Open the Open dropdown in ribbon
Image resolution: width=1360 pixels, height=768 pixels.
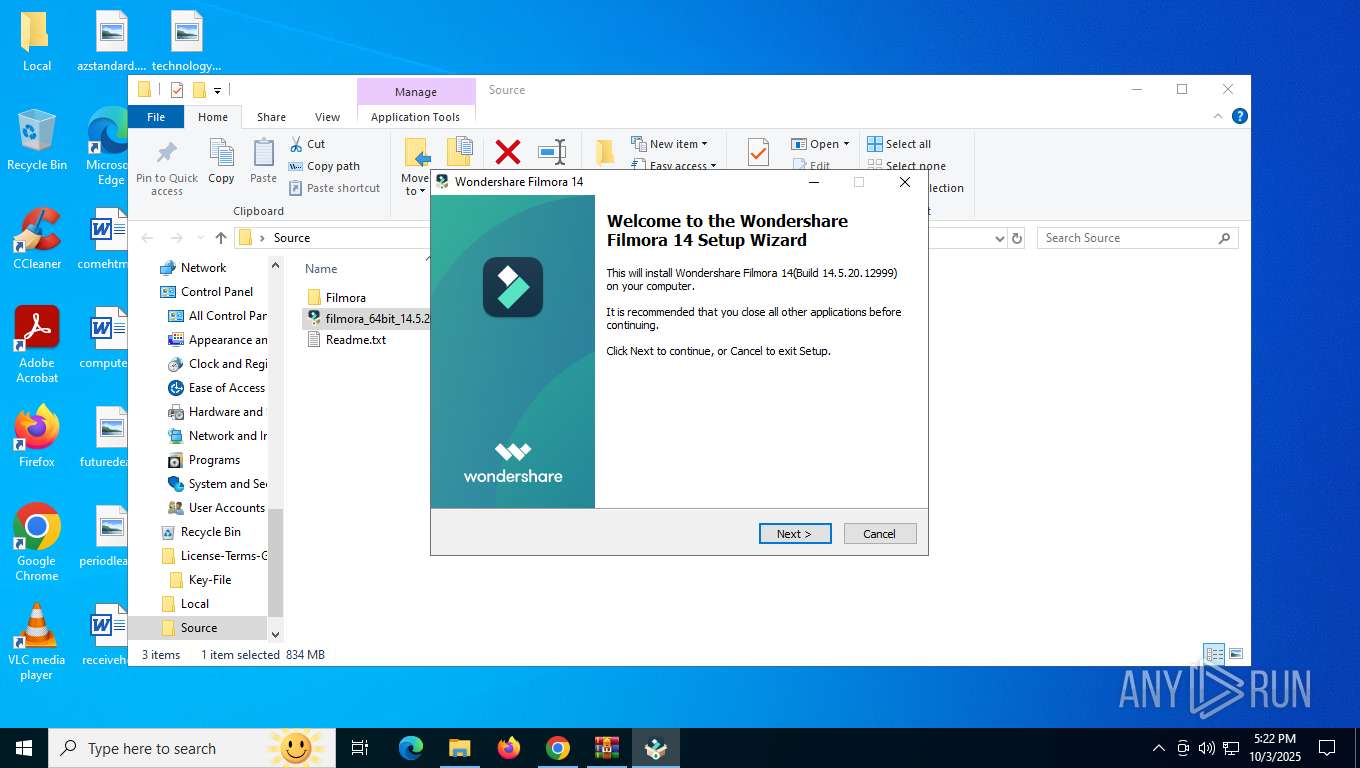(820, 144)
